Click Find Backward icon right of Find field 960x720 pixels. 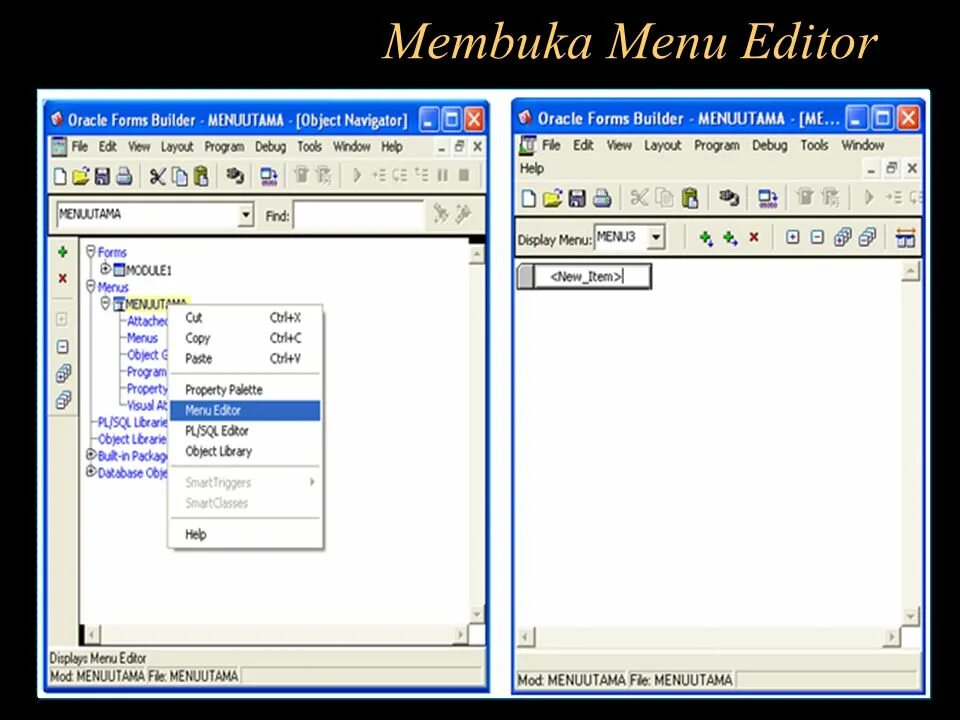(x=463, y=214)
